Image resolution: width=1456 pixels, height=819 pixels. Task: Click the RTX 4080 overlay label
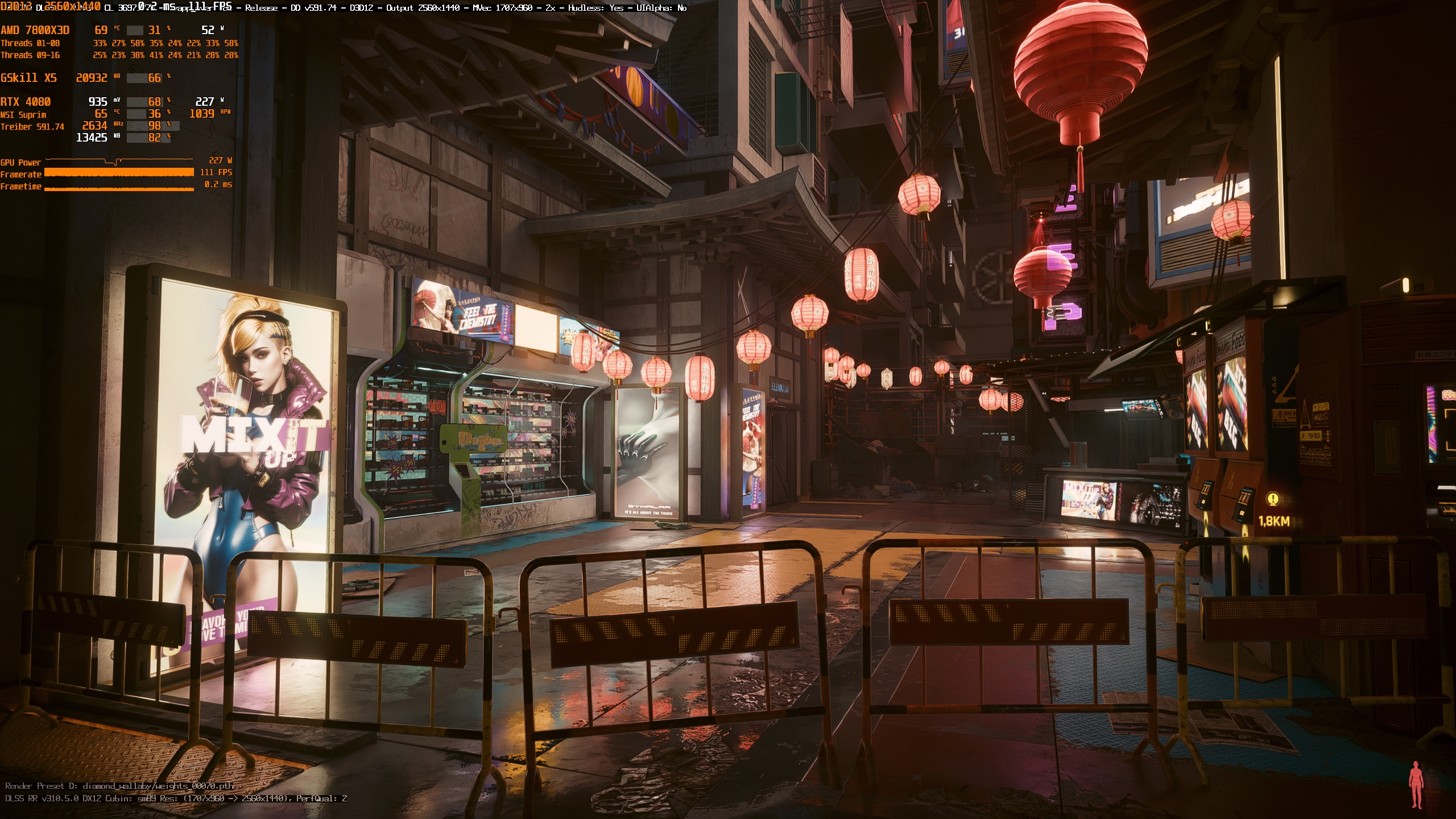tap(26, 102)
